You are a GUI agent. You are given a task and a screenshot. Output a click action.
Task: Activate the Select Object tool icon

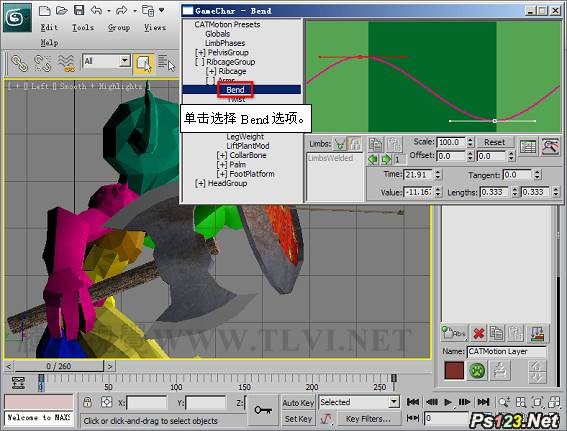click(144, 64)
